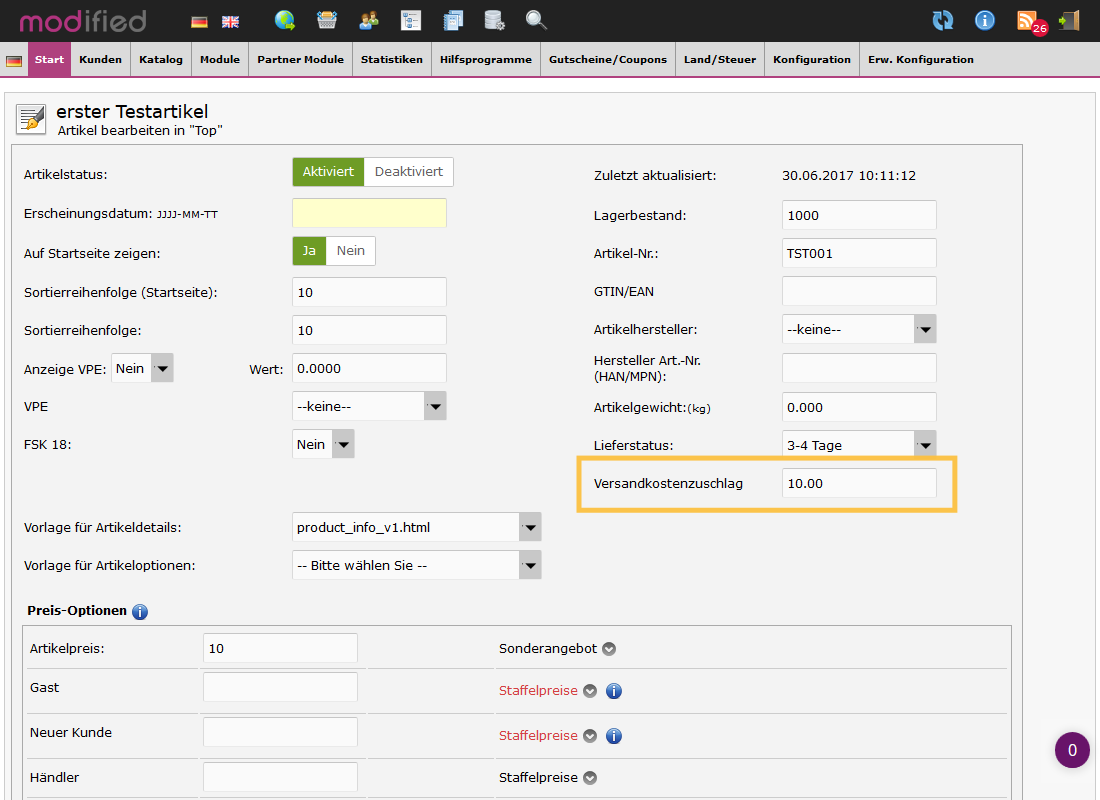Open the Lieferstatus dropdown

pos(859,445)
